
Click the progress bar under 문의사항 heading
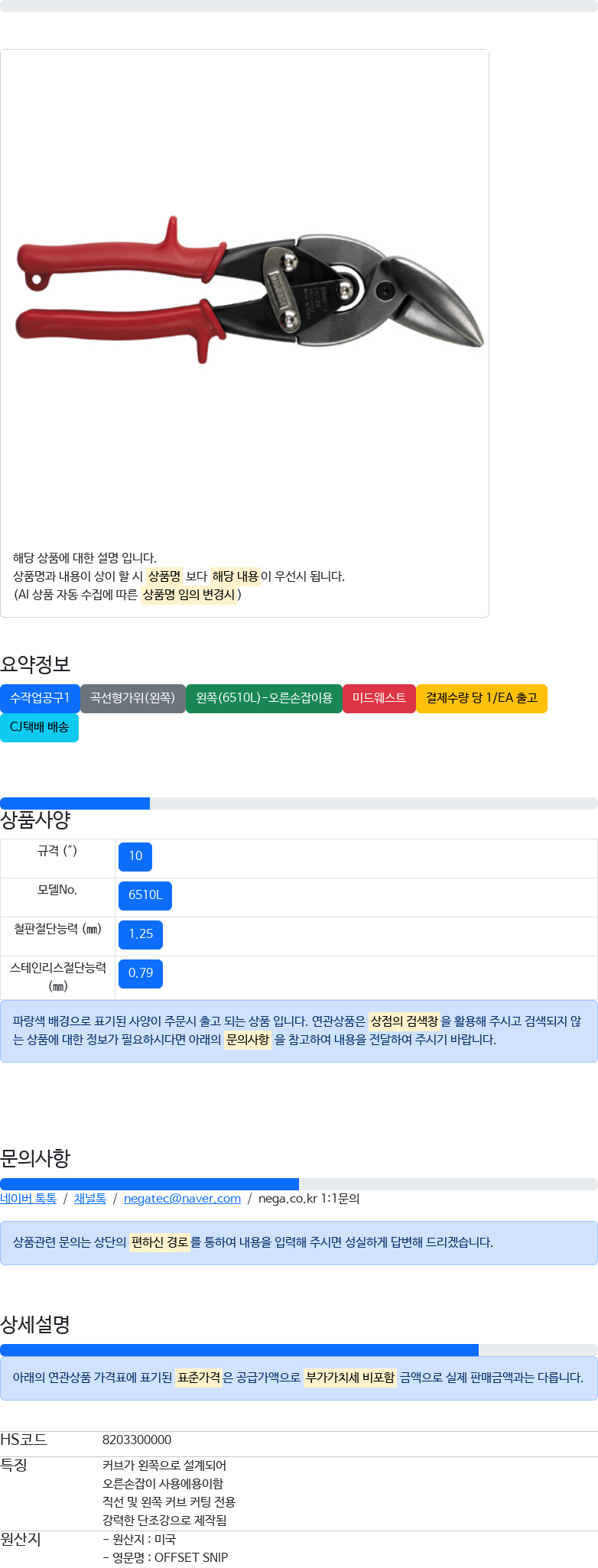click(299, 1184)
